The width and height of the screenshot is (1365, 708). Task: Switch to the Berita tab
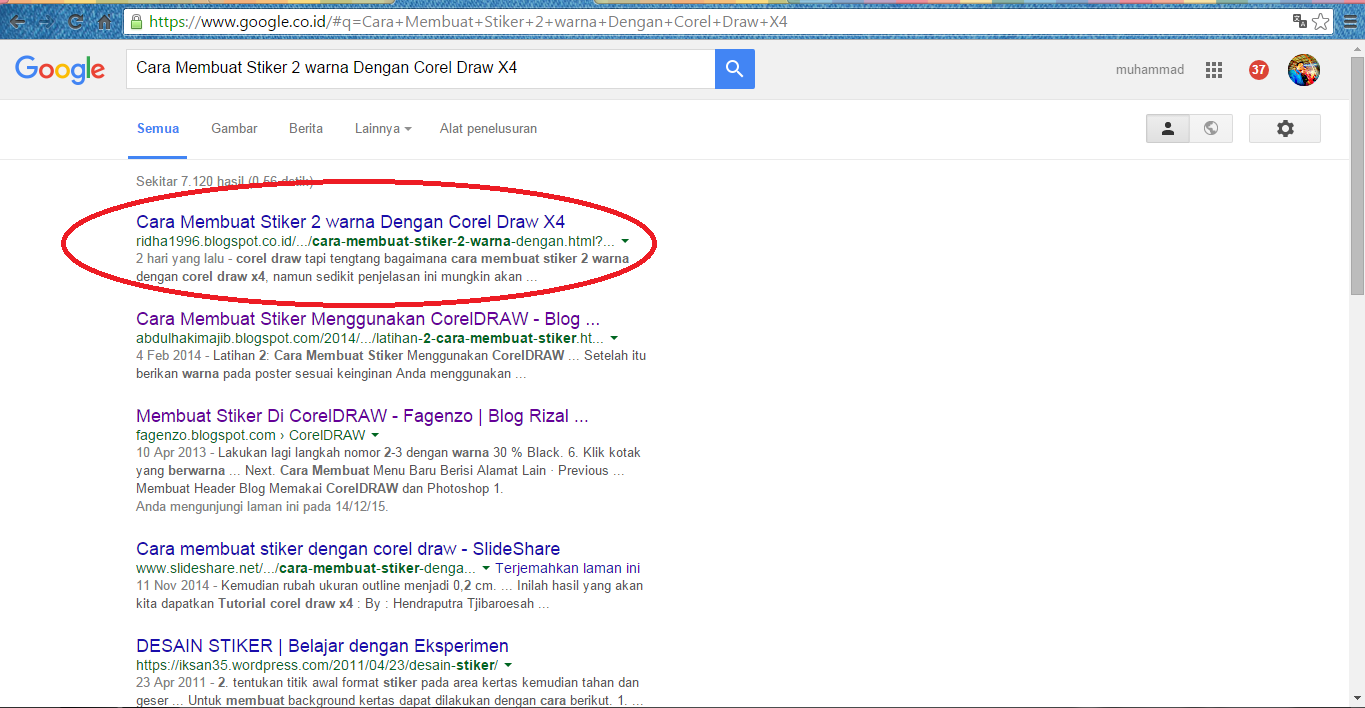tap(306, 129)
